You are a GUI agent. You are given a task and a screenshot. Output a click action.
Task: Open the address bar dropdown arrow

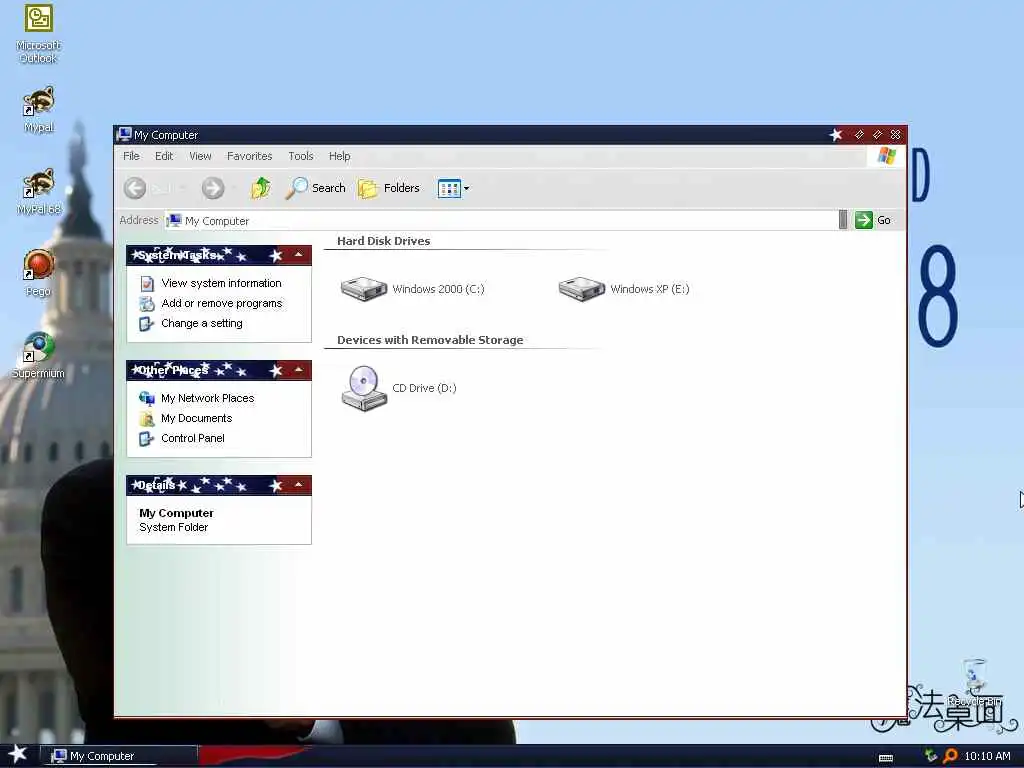point(843,220)
